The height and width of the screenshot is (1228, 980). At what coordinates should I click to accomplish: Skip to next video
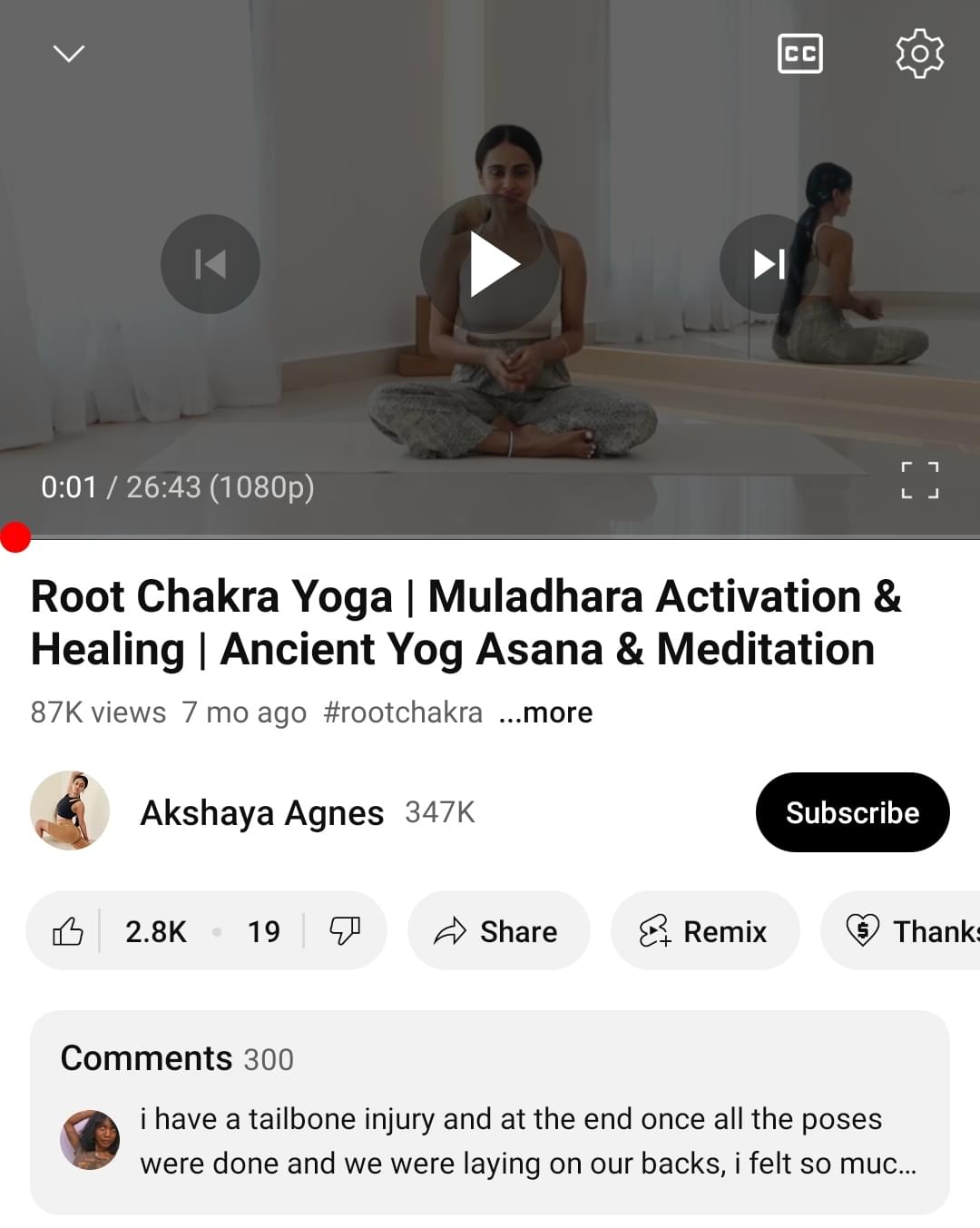click(769, 264)
